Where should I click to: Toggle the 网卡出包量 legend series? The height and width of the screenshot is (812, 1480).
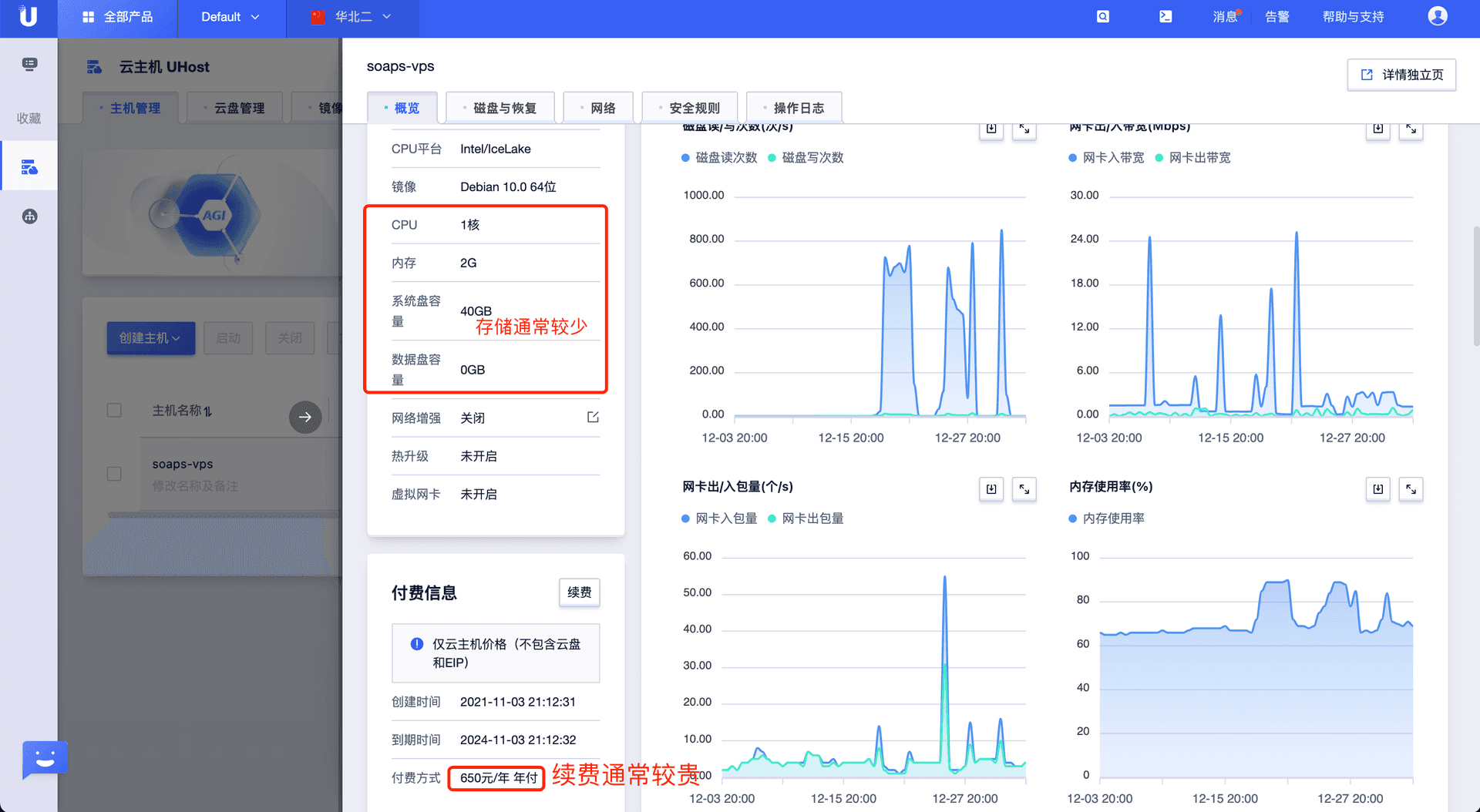(x=806, y=518)
